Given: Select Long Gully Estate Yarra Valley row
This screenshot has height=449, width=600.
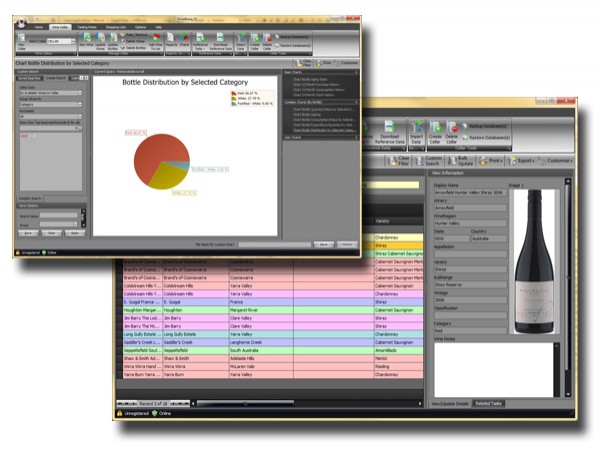Looking at the screenshot, I should point(273,334).
